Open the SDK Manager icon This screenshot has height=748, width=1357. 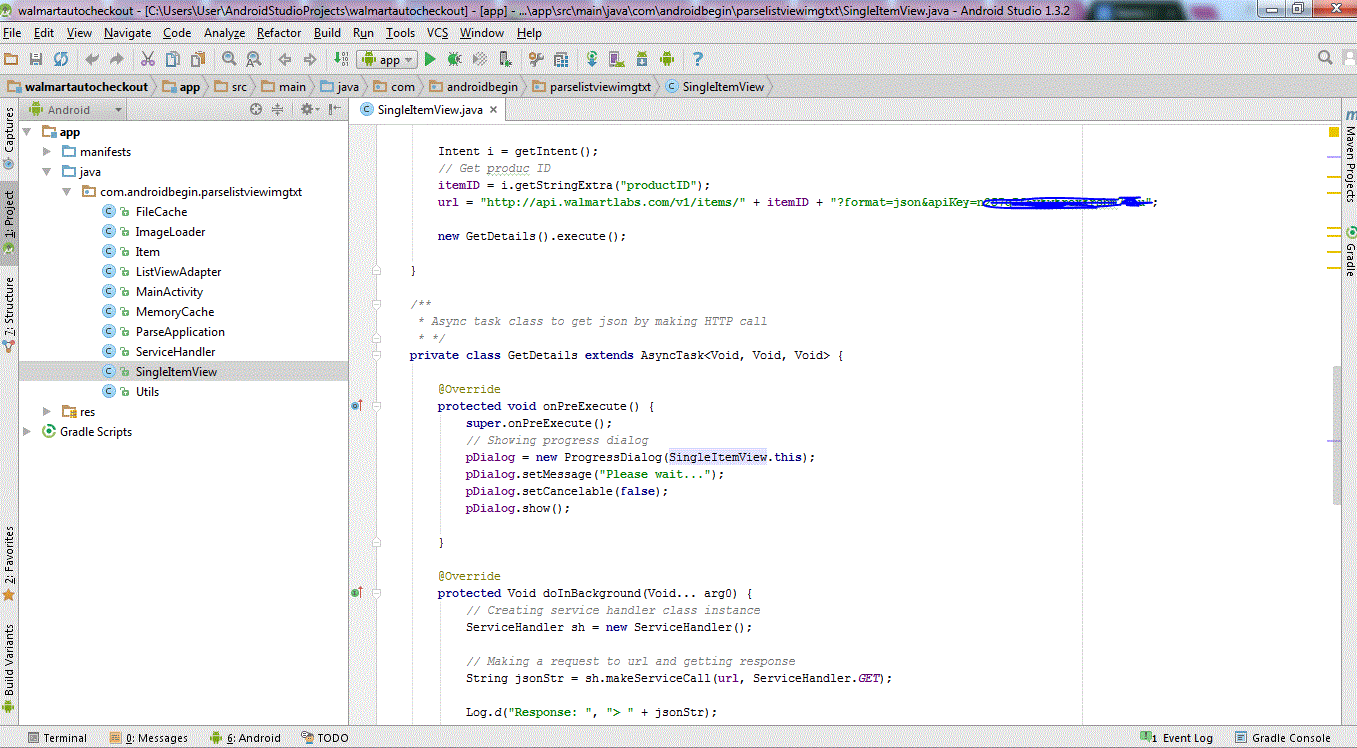coord(641,60)
